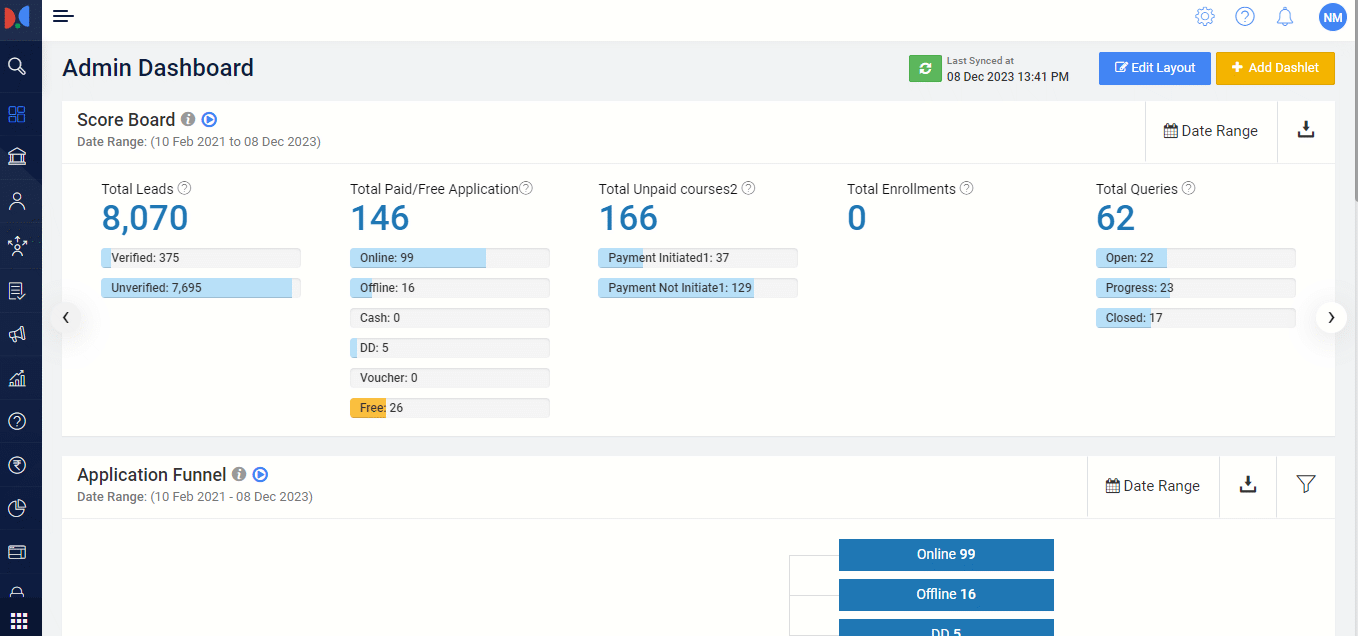Toggle the hamburger menu at top
The width and height of the screenshot is (1358, 636).
[63, 16]
